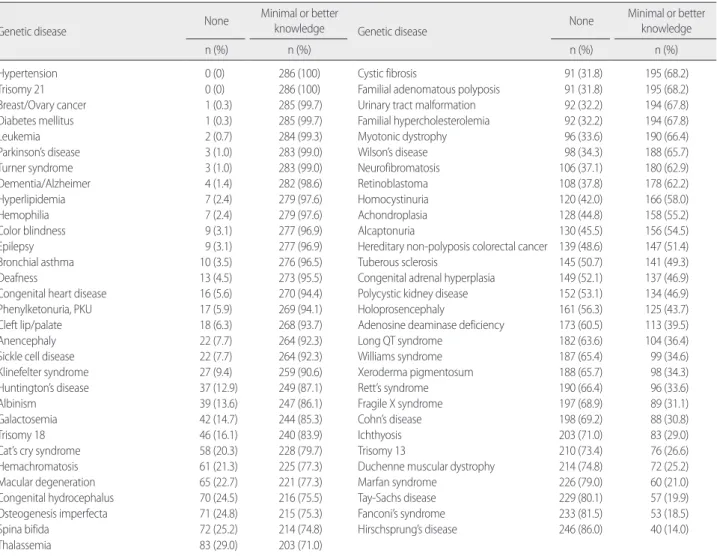Click Polycystic kidney disease label

click(x=412, y=294)
